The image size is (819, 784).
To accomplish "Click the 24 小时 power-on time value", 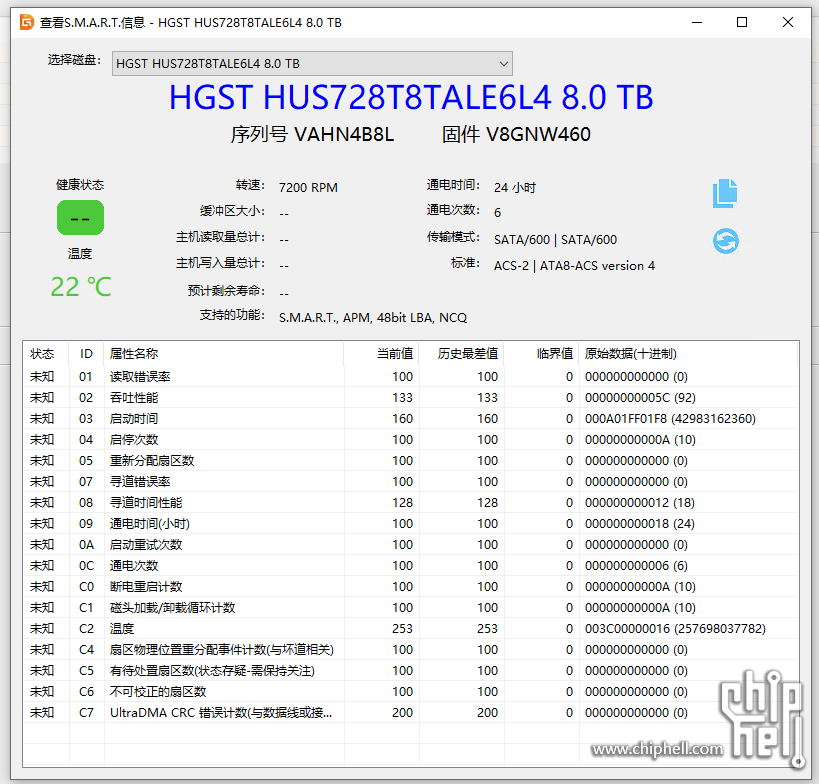I will [515, 188].
